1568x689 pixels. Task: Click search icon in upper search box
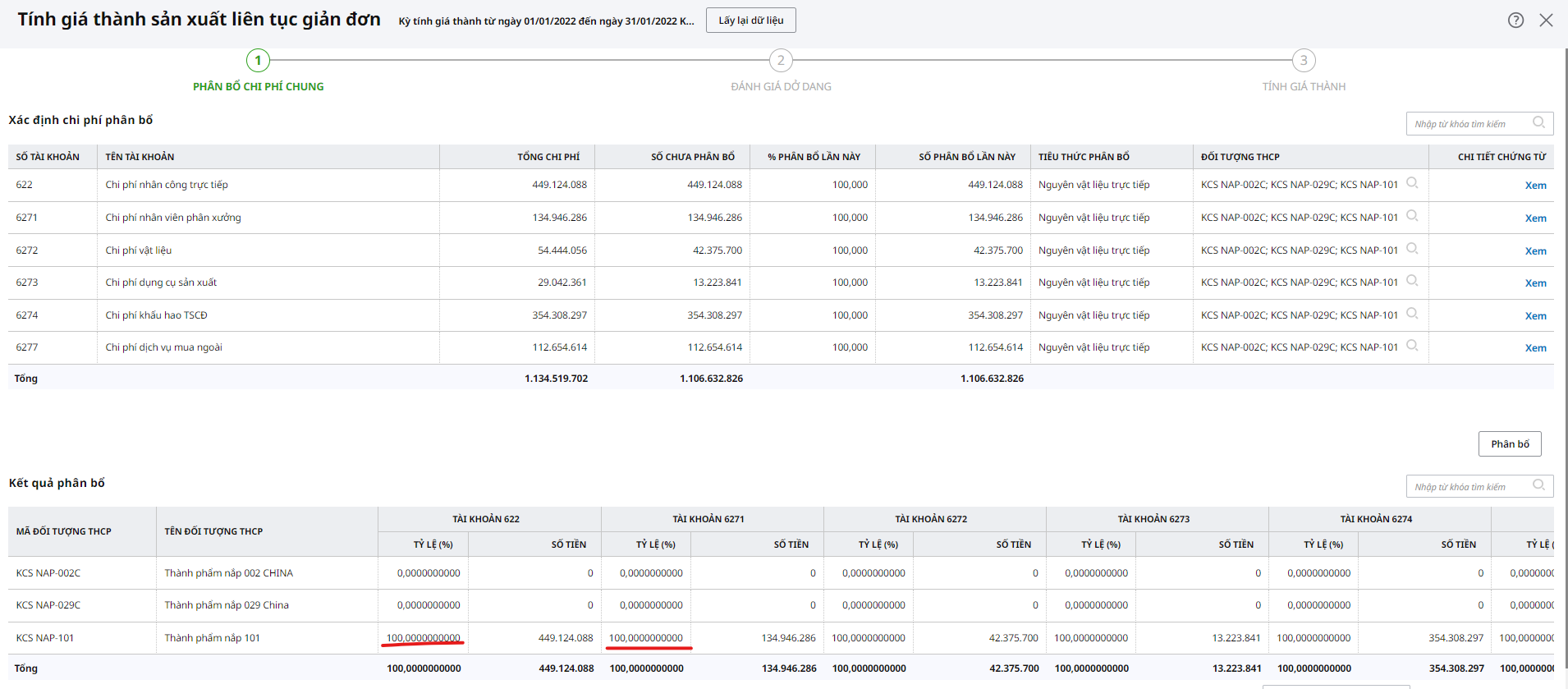click(x=1538, y=123)
